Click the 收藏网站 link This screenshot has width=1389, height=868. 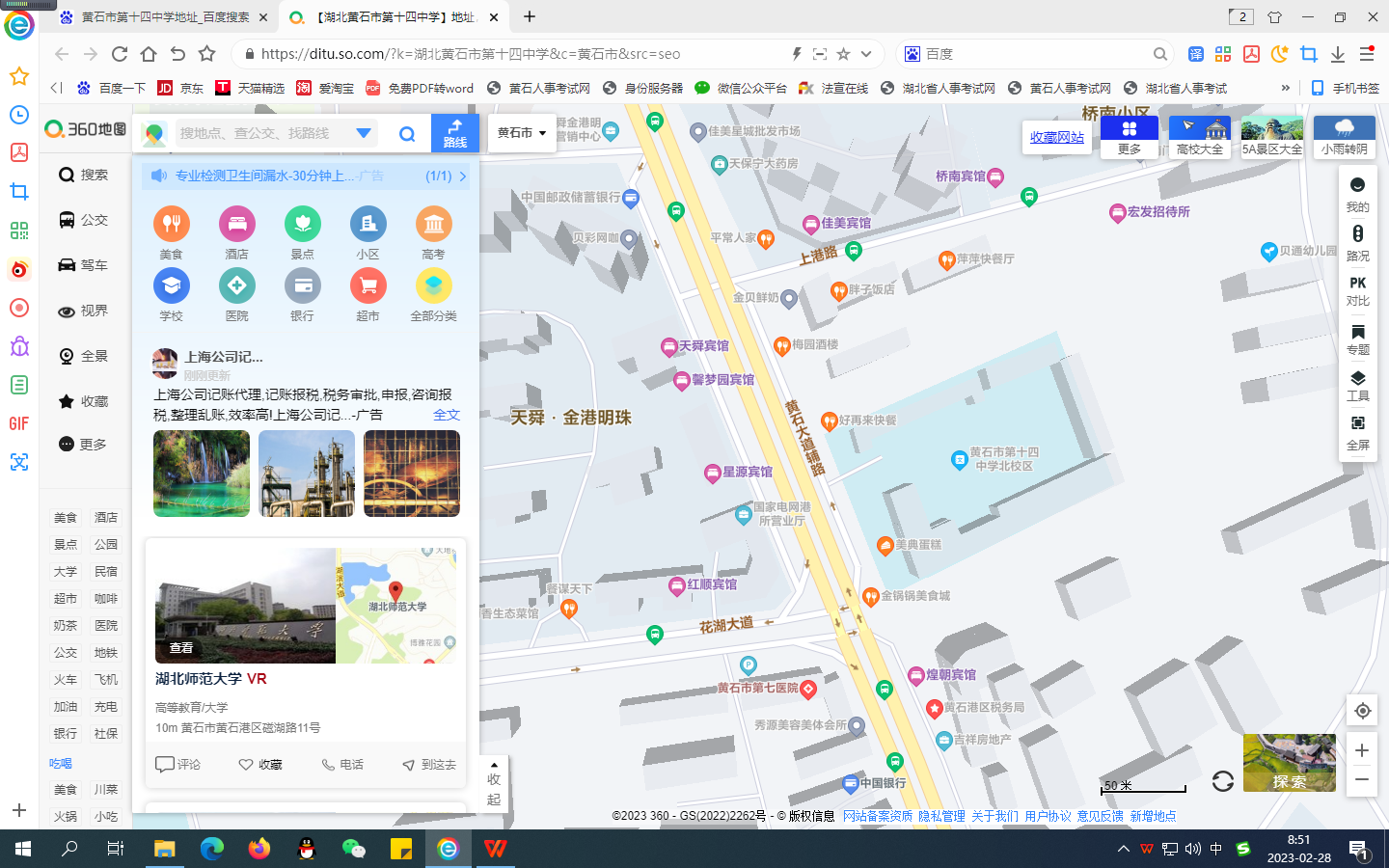pyautogui.click(x=1056, y=138)
